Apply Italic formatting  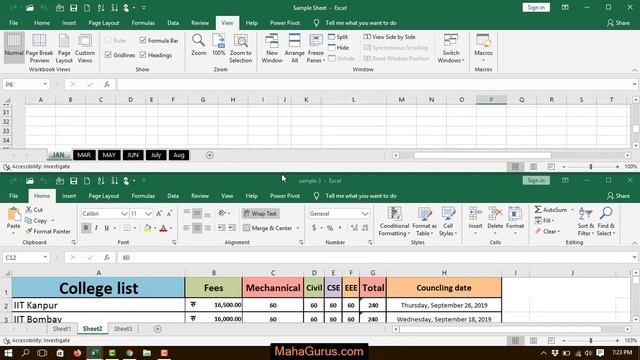[96, 228]
